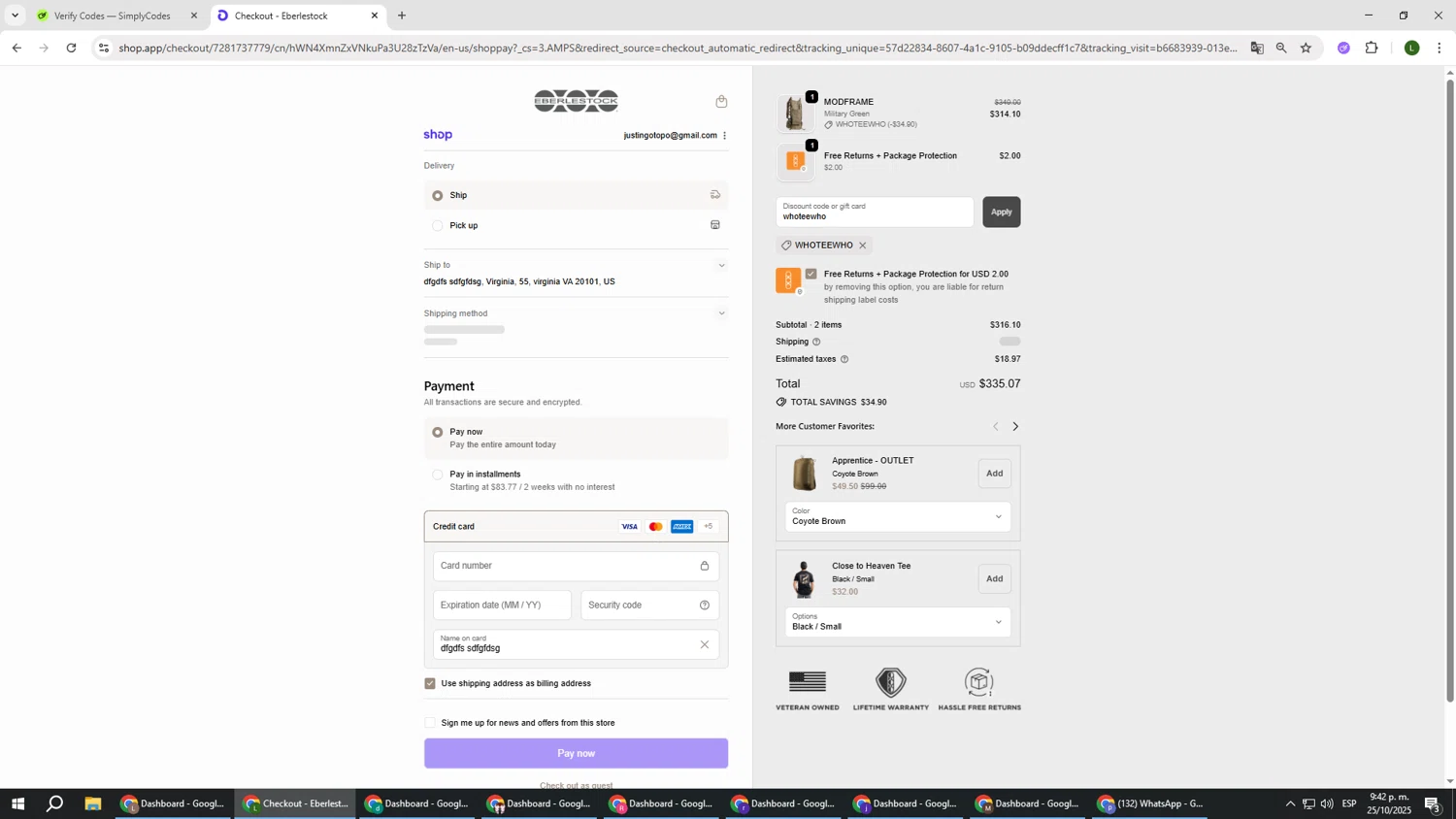1456x819 pixels.
Task: Click the discount code input field
Action: [x=875, y=212]
